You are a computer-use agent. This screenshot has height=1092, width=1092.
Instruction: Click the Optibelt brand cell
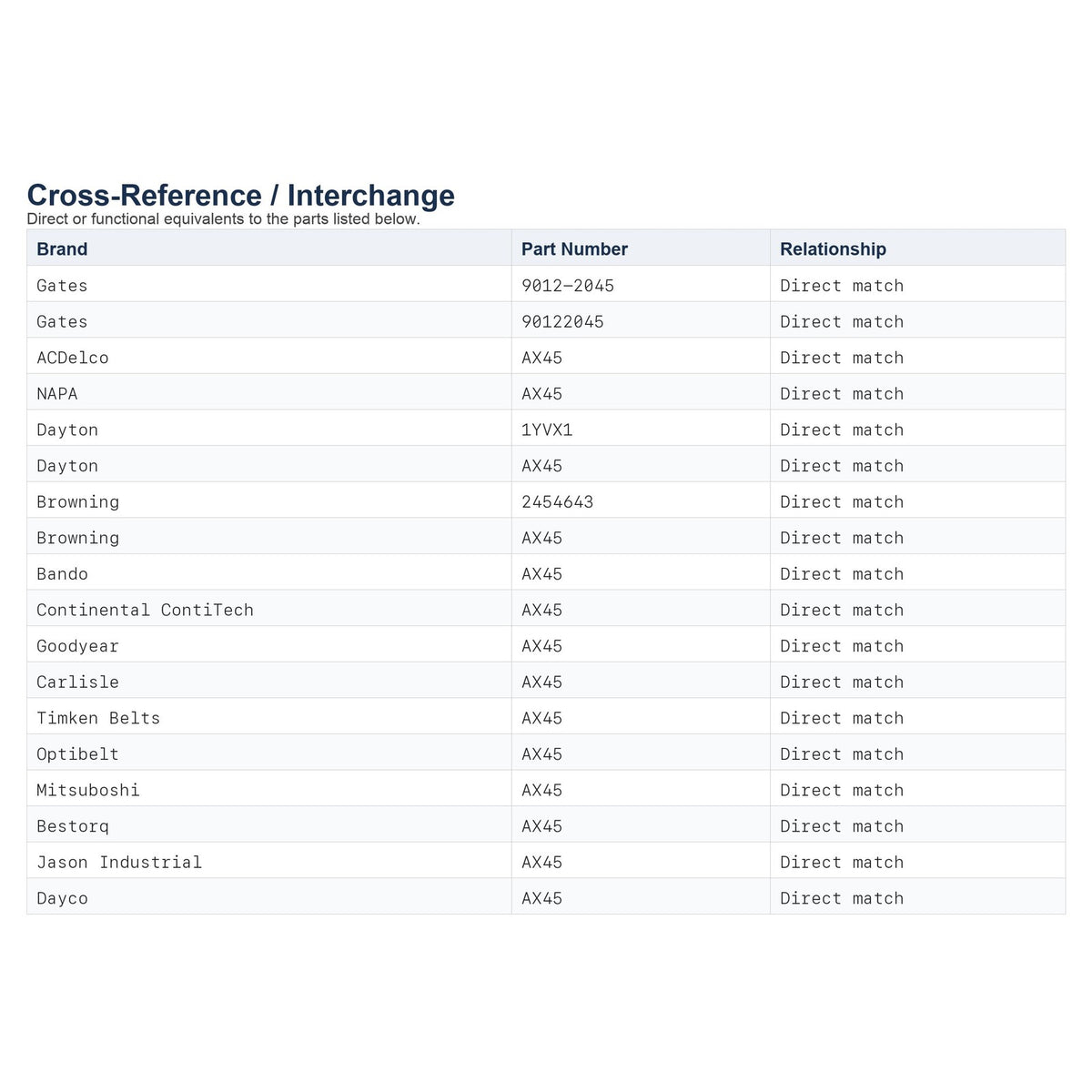269,753
